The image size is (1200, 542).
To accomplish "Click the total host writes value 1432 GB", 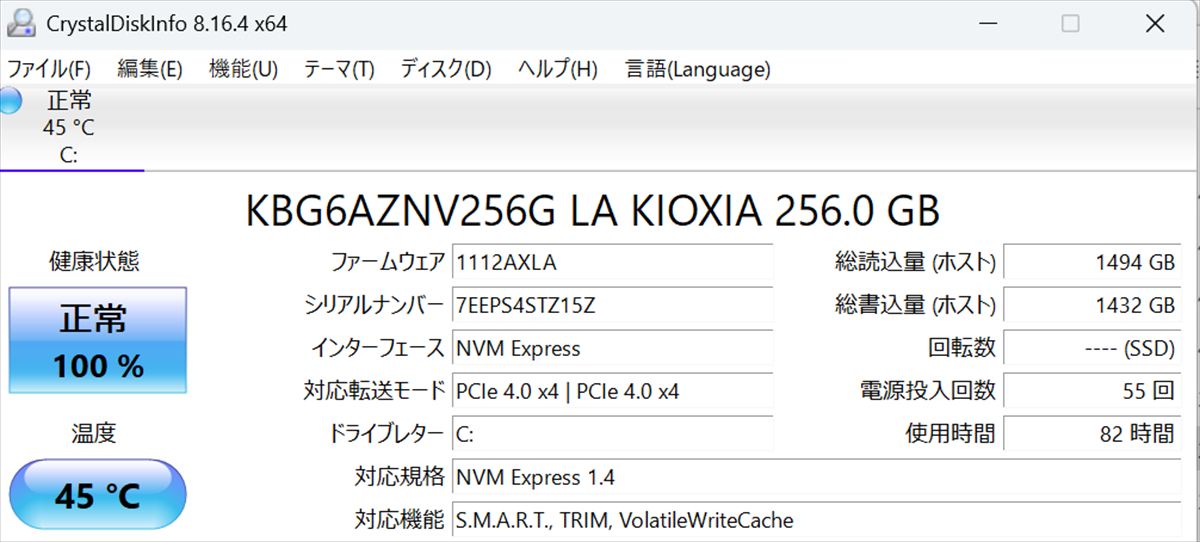I will click(1092, 306).
